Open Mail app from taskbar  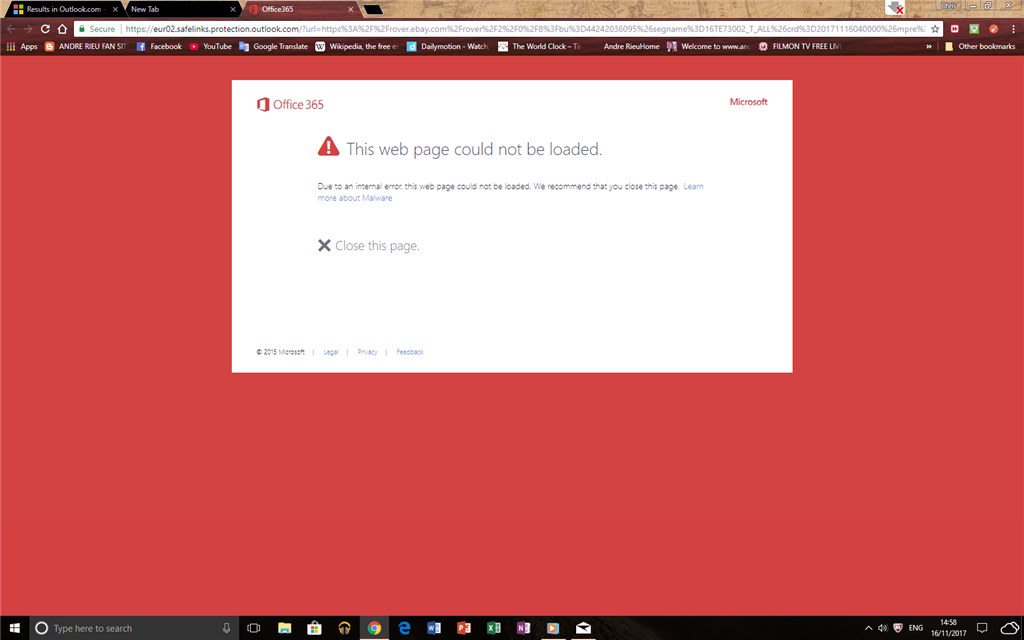pyautogui.click(x=583, y=628)
